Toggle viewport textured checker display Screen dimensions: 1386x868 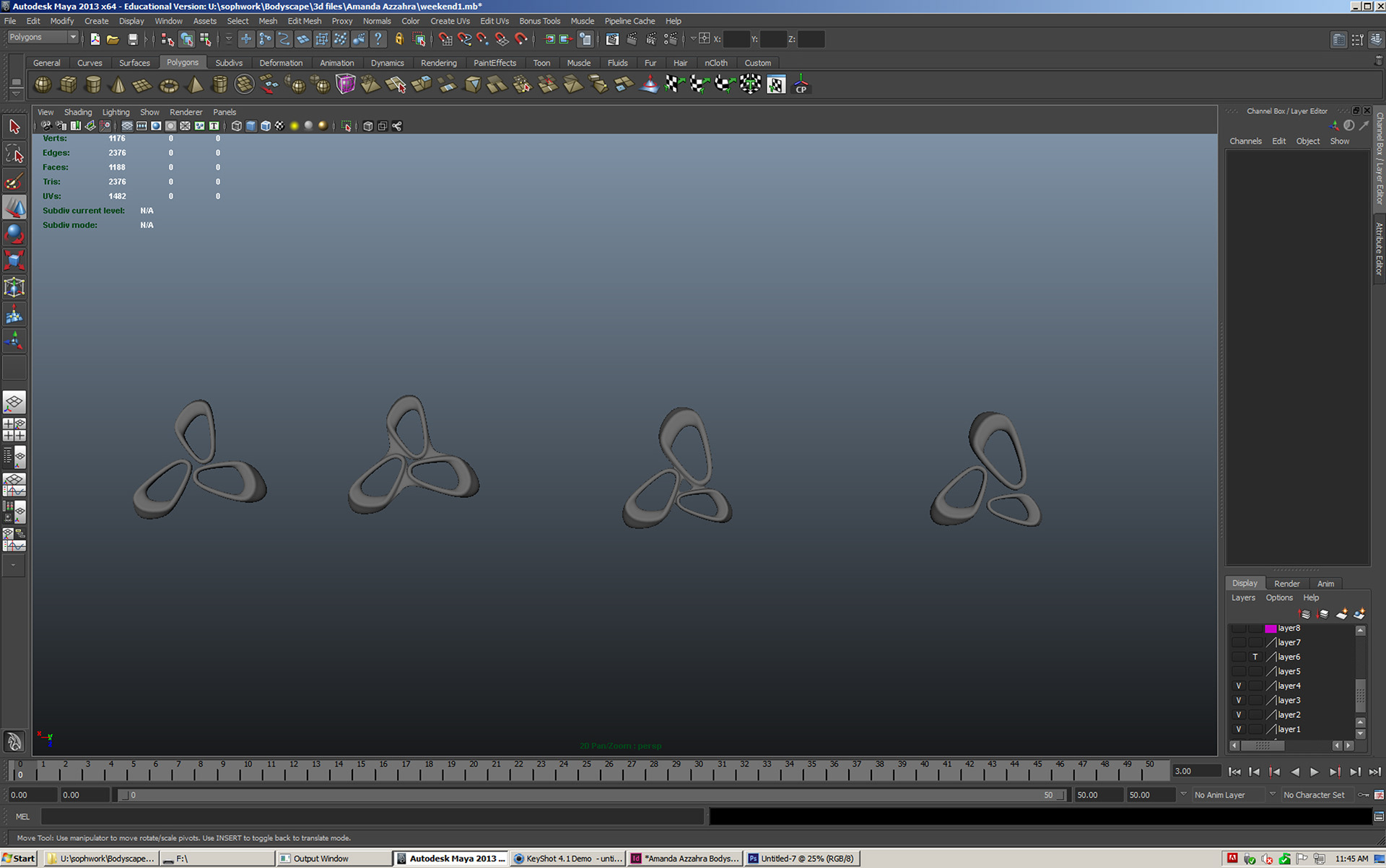pos(280,126)
